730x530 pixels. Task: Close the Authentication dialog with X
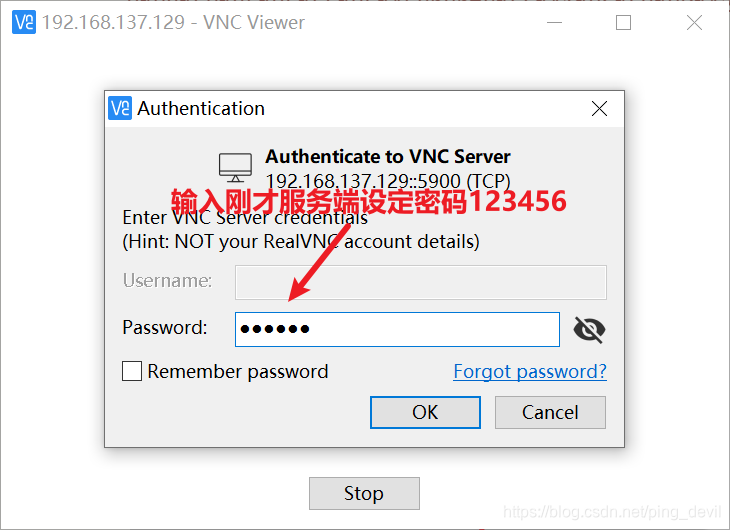pos(599,109)
